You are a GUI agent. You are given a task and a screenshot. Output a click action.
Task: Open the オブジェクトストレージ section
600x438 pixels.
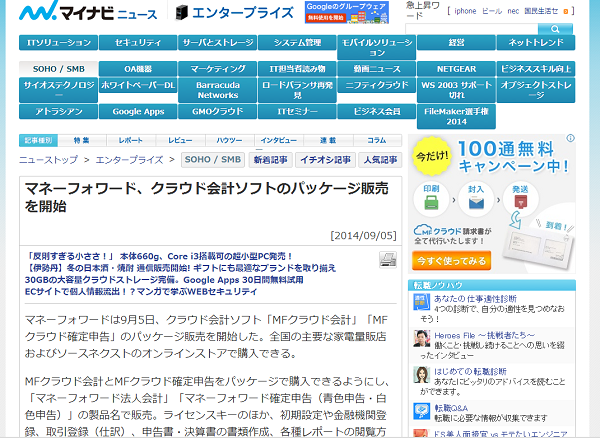(x=536, y=90)
